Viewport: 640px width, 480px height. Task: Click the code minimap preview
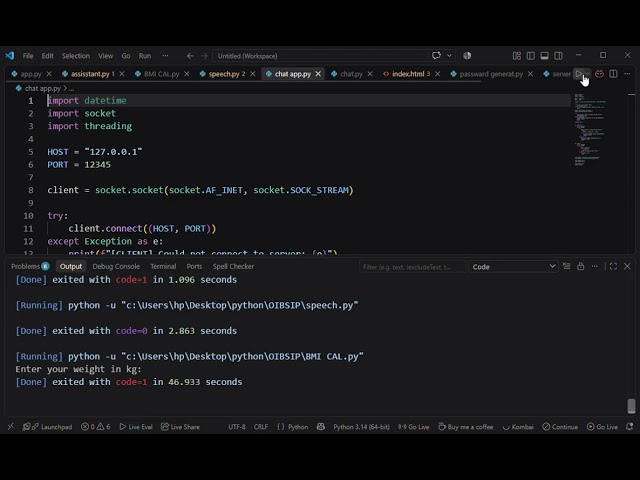click(x=590, y=130)
